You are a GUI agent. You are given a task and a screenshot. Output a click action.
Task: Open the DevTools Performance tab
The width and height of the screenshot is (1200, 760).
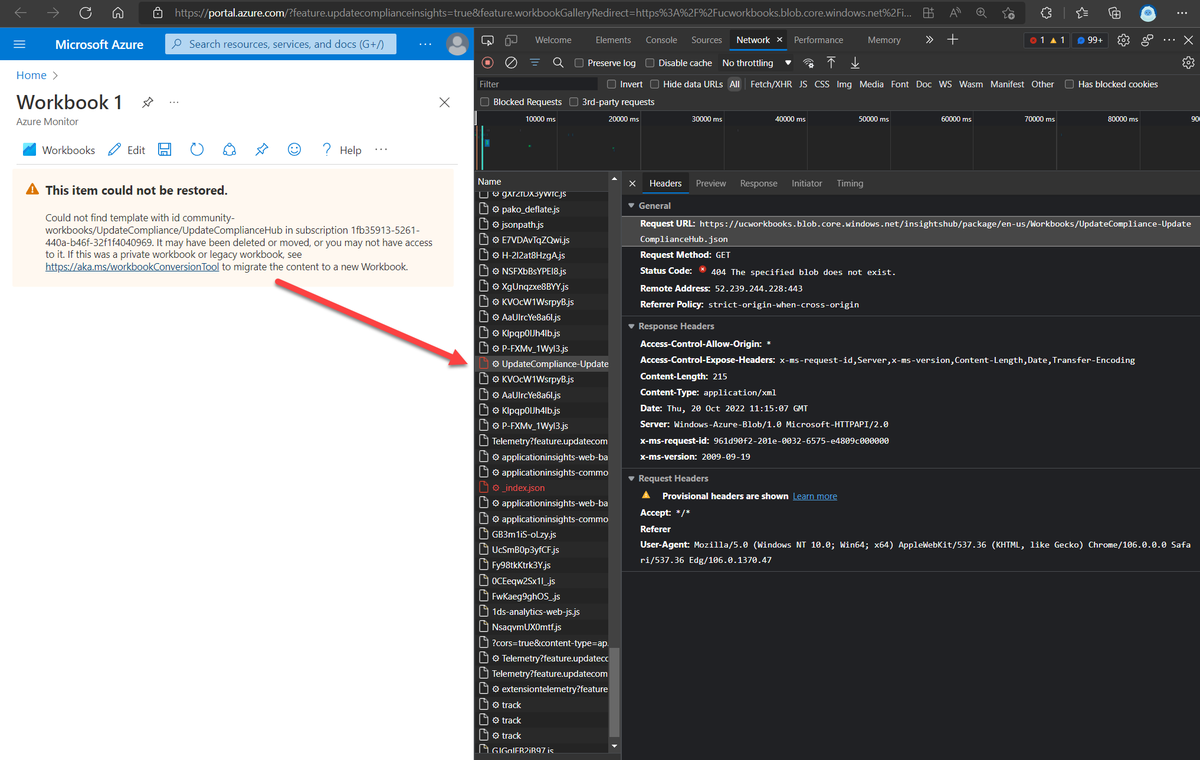click(x=818, y=40)
